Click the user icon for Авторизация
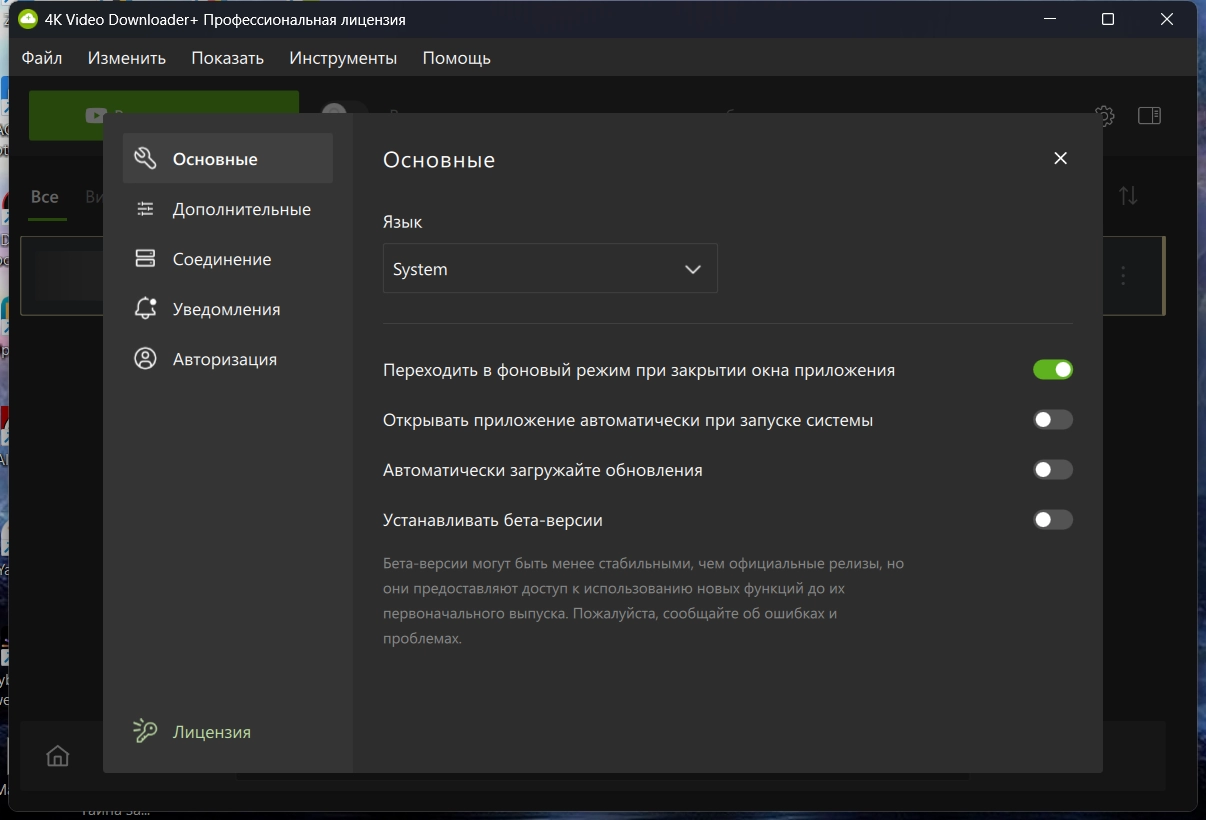This screenshot has height=820, width=1206. pos(145,359)
